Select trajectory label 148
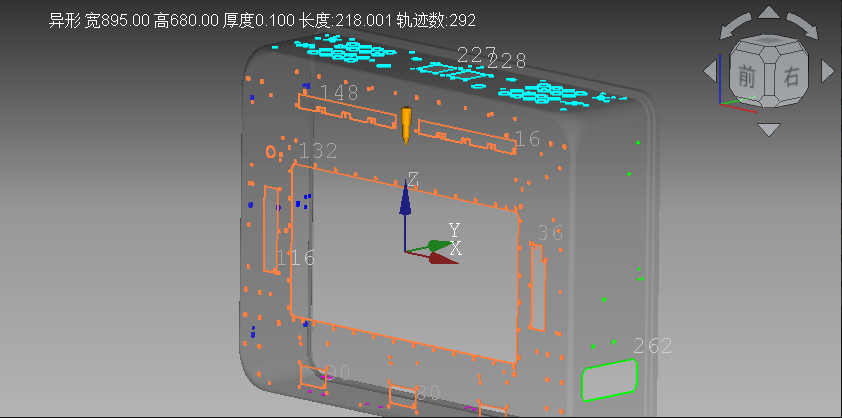Screen dimensions: 842x418 [x=339, y=93]
